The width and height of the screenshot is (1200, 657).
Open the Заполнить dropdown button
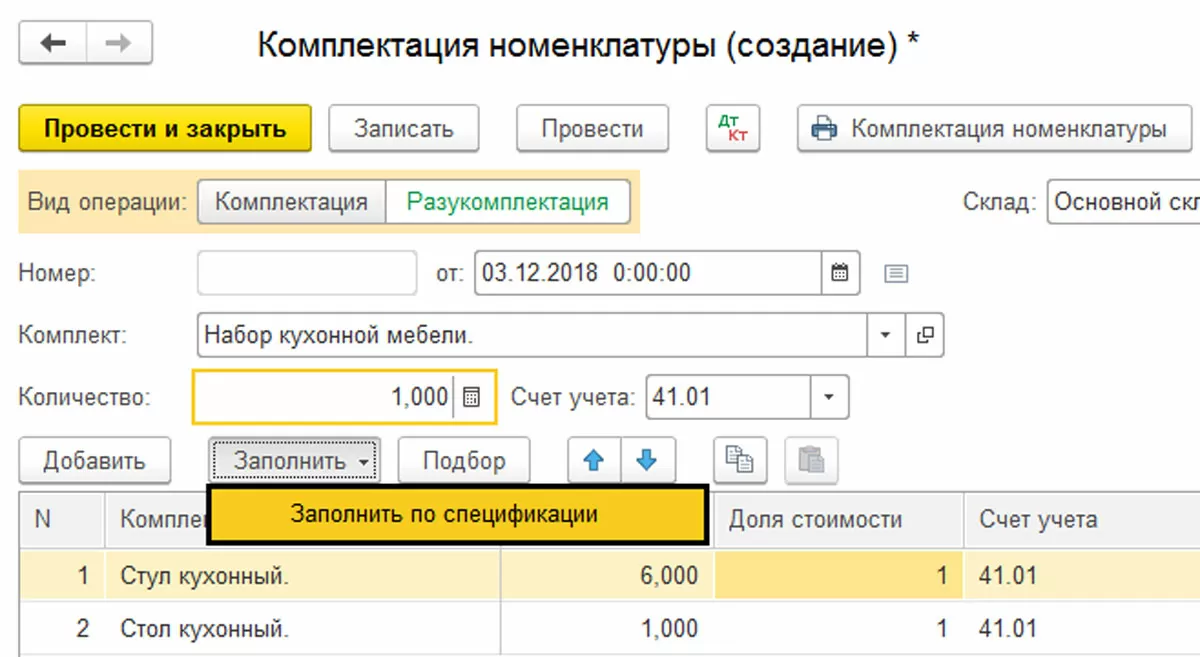coord(294,461)
